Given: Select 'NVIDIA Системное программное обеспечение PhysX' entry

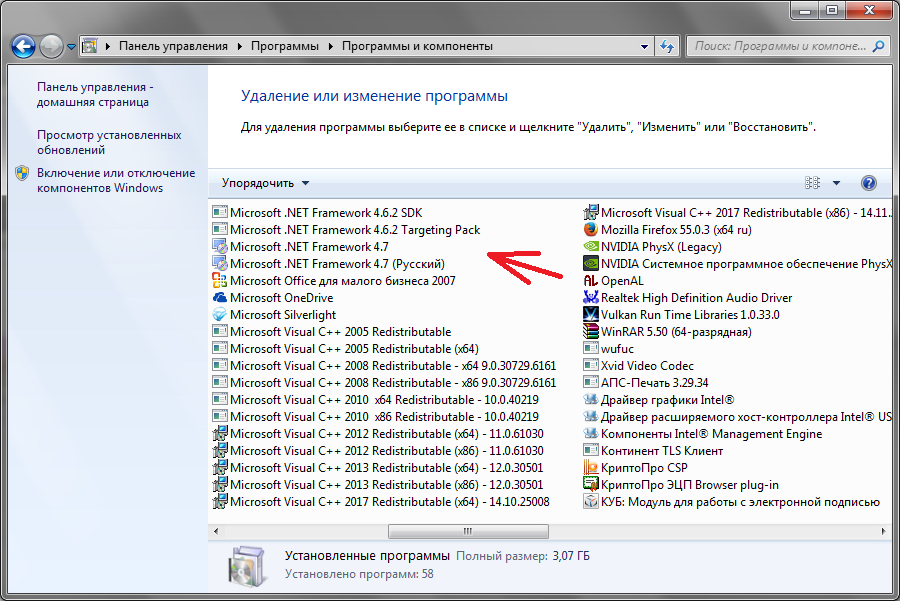Looking at the screenshot, I should pyautogui.click(x=738, y=263).
